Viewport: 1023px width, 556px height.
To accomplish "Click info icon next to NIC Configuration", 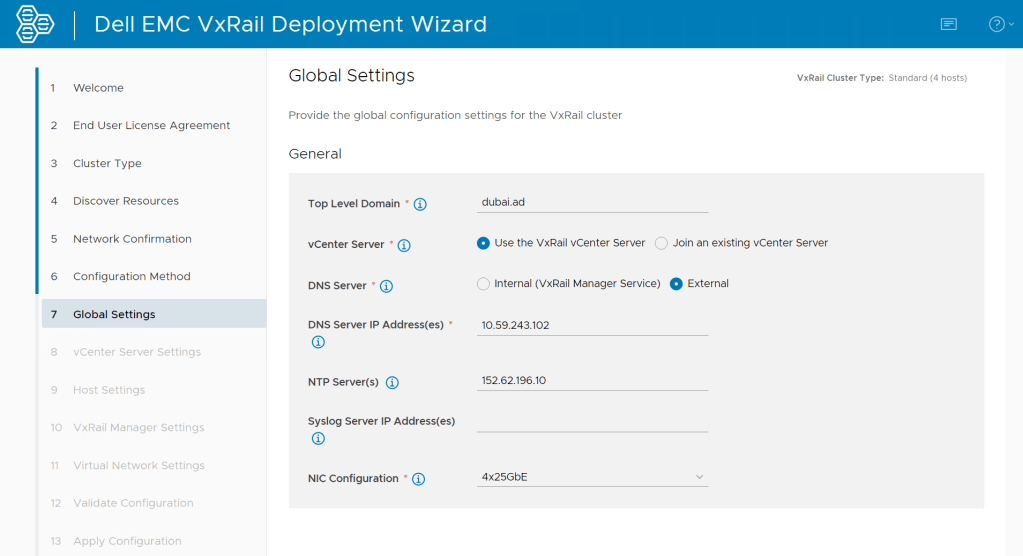I will point(418,479).
